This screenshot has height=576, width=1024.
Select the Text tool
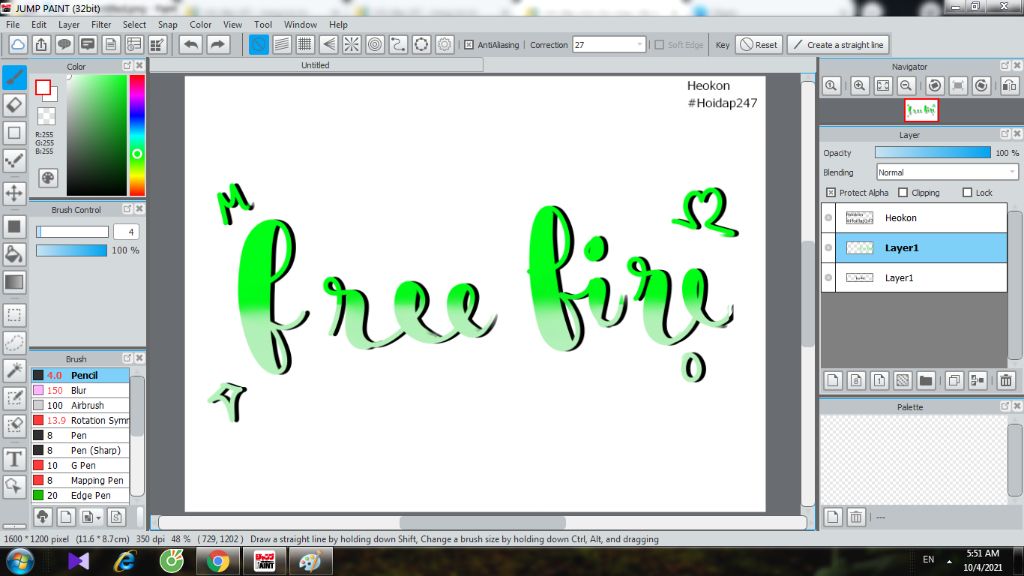(x=14, y=458)
